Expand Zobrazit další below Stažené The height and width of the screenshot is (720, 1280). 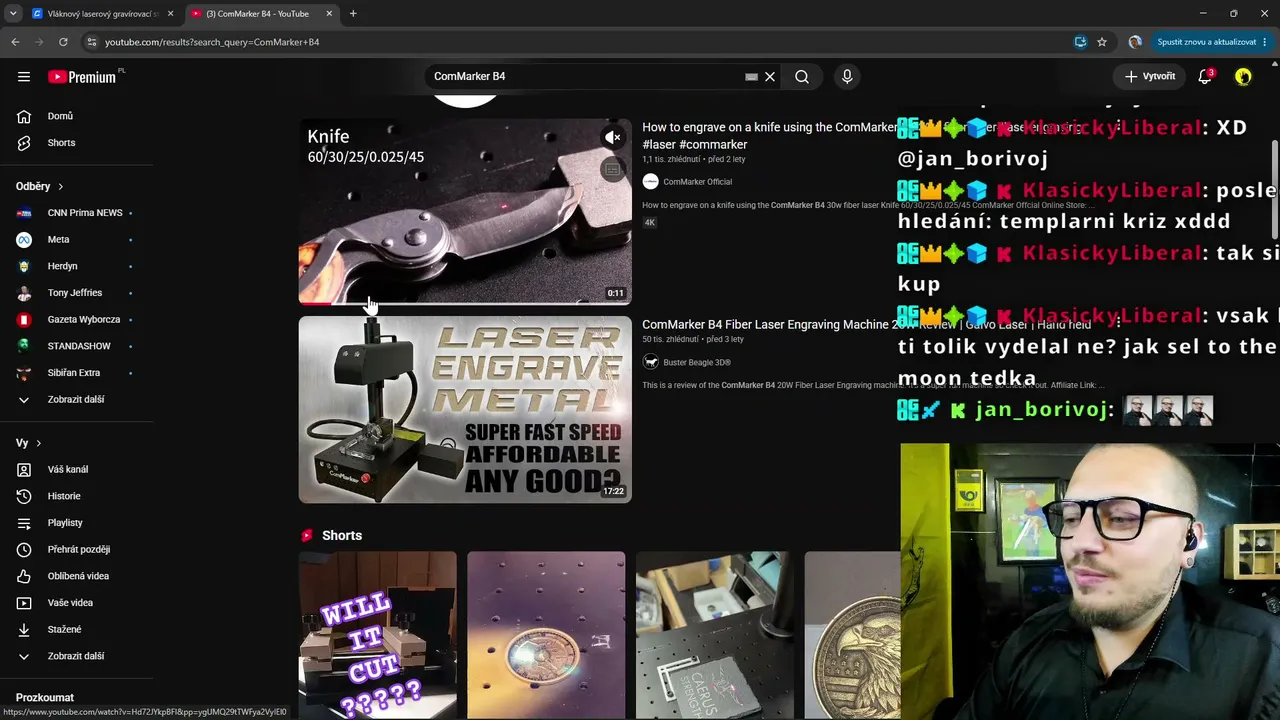coord(77,656)
